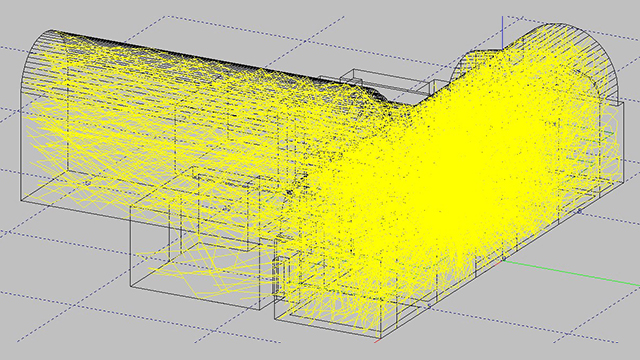
Task: Select the small receiver marker on right floor edge
Action: pyautogui.click(x=580, y=211)
